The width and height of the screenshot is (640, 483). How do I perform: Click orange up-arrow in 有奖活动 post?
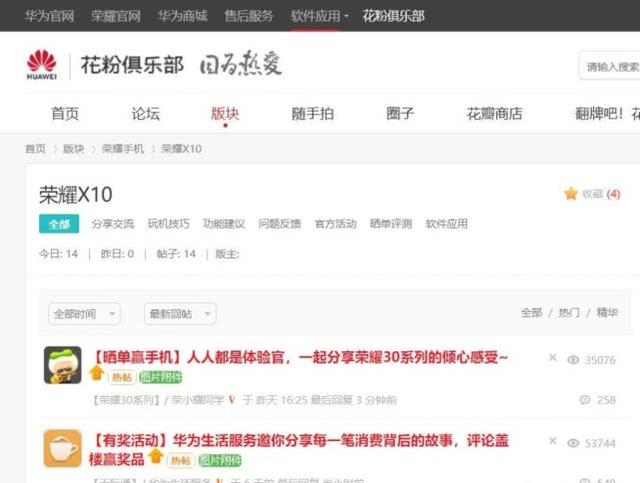tap(156, 456)
